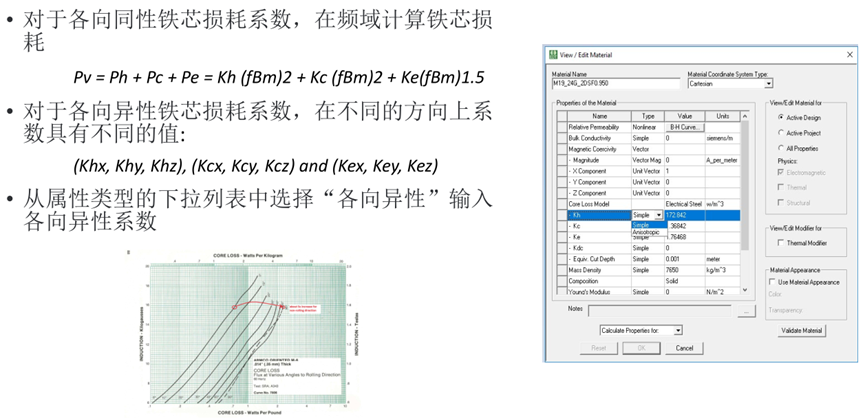Open Calculate Properties for dropdown
The width and height of the screenshot is (865, 419).
(x=679, y=330)
